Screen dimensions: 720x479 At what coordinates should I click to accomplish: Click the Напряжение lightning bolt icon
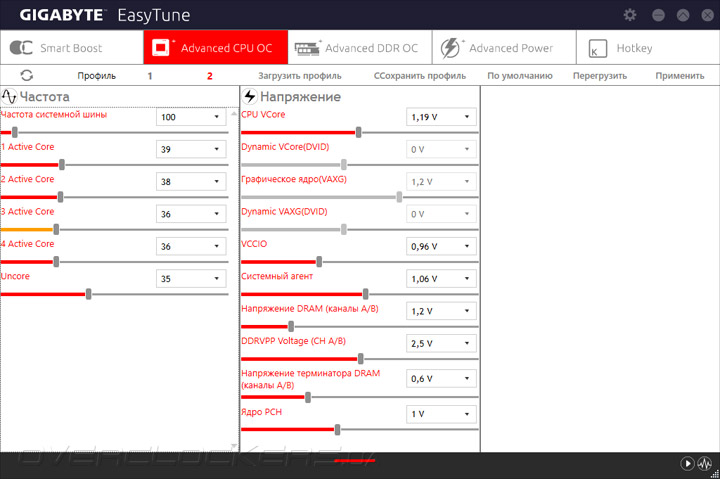pos(249,96)
